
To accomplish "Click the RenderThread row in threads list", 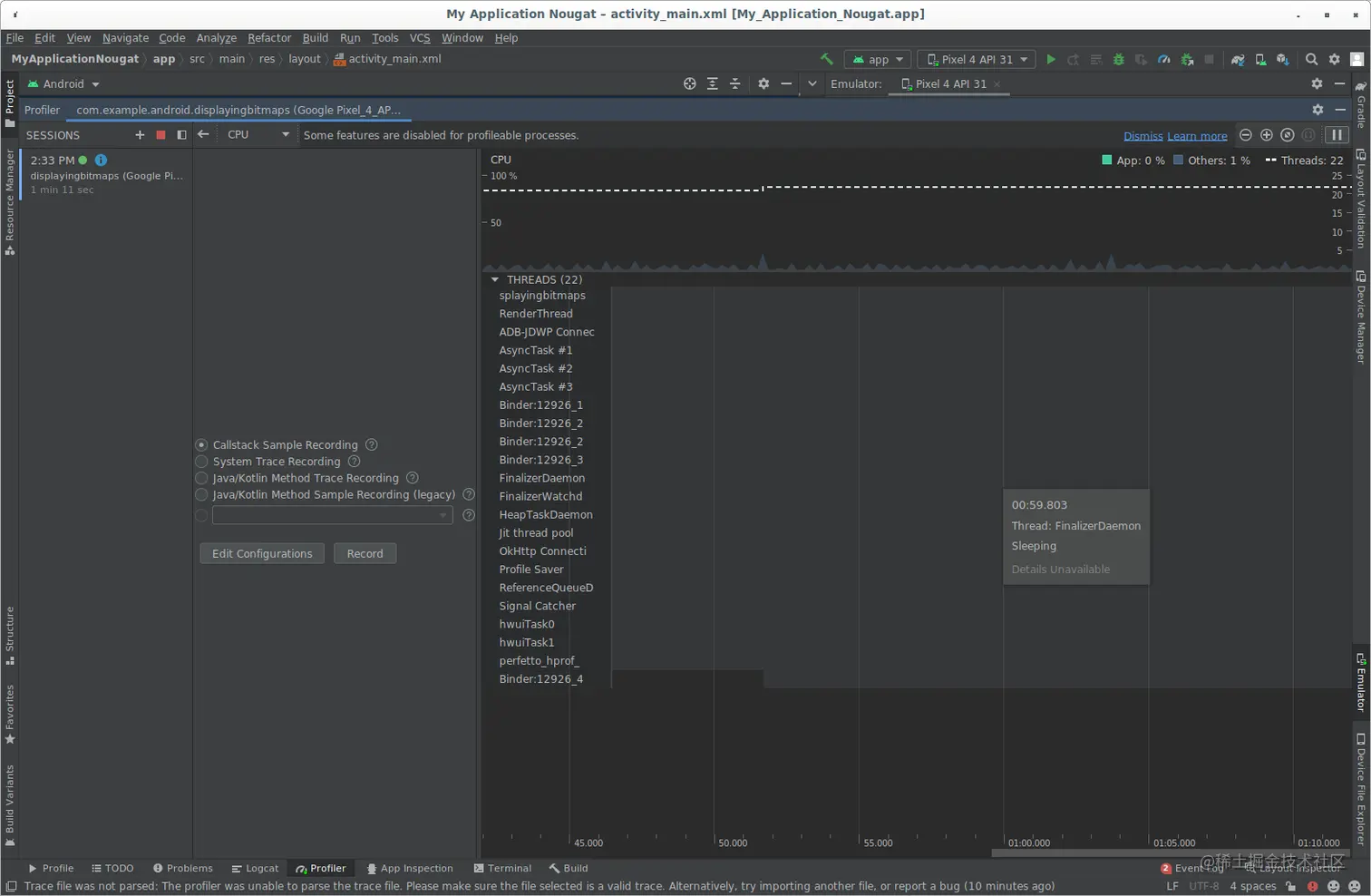I will point(536,314).
